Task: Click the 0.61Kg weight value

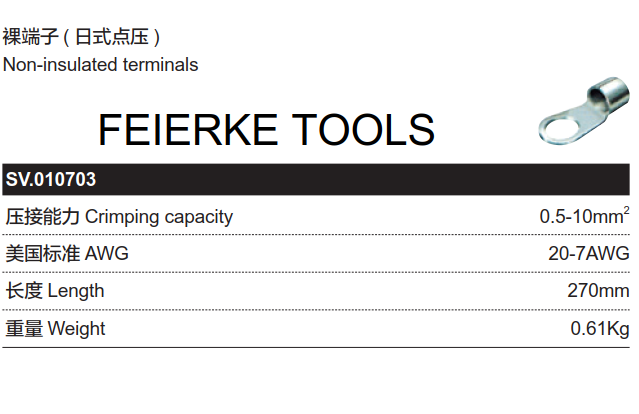Action: coord(600,328)
